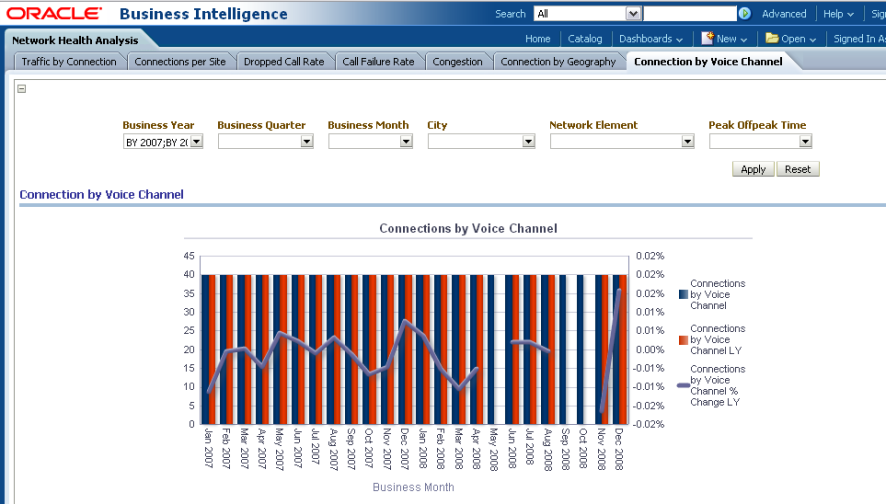Click the Open folder icon
The height and width of the screenshot is (504, 886).
(772, 38)
